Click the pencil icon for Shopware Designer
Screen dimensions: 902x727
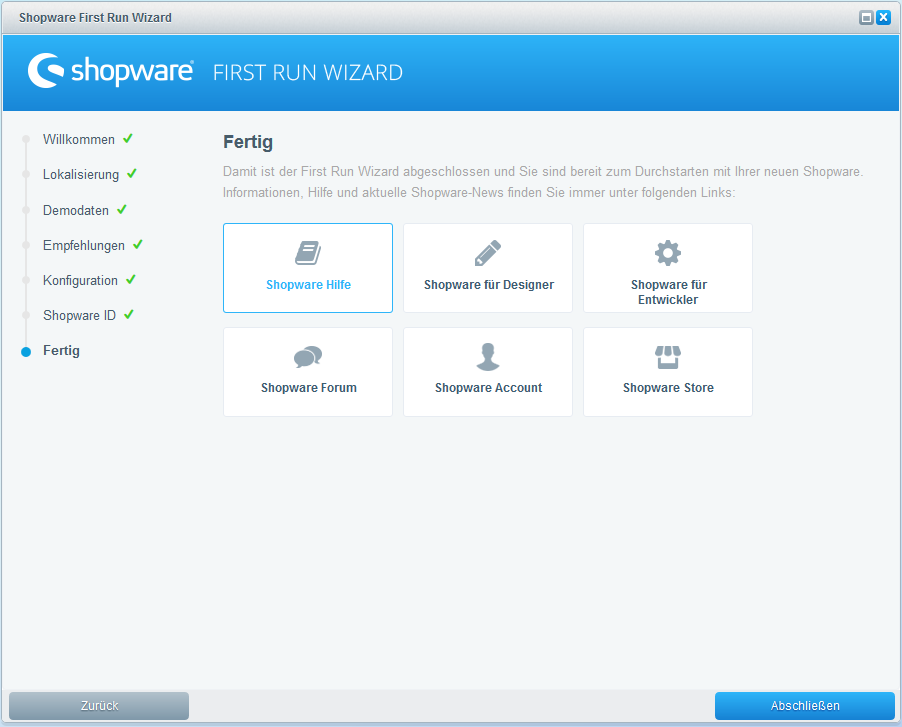(488, 253)
